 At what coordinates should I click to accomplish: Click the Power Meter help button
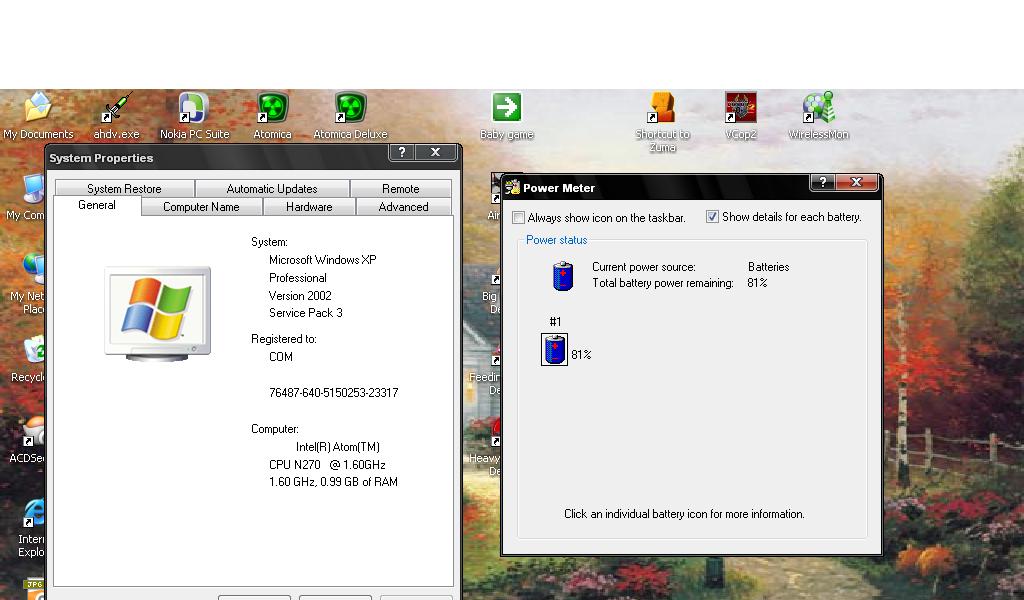[822, 182]
